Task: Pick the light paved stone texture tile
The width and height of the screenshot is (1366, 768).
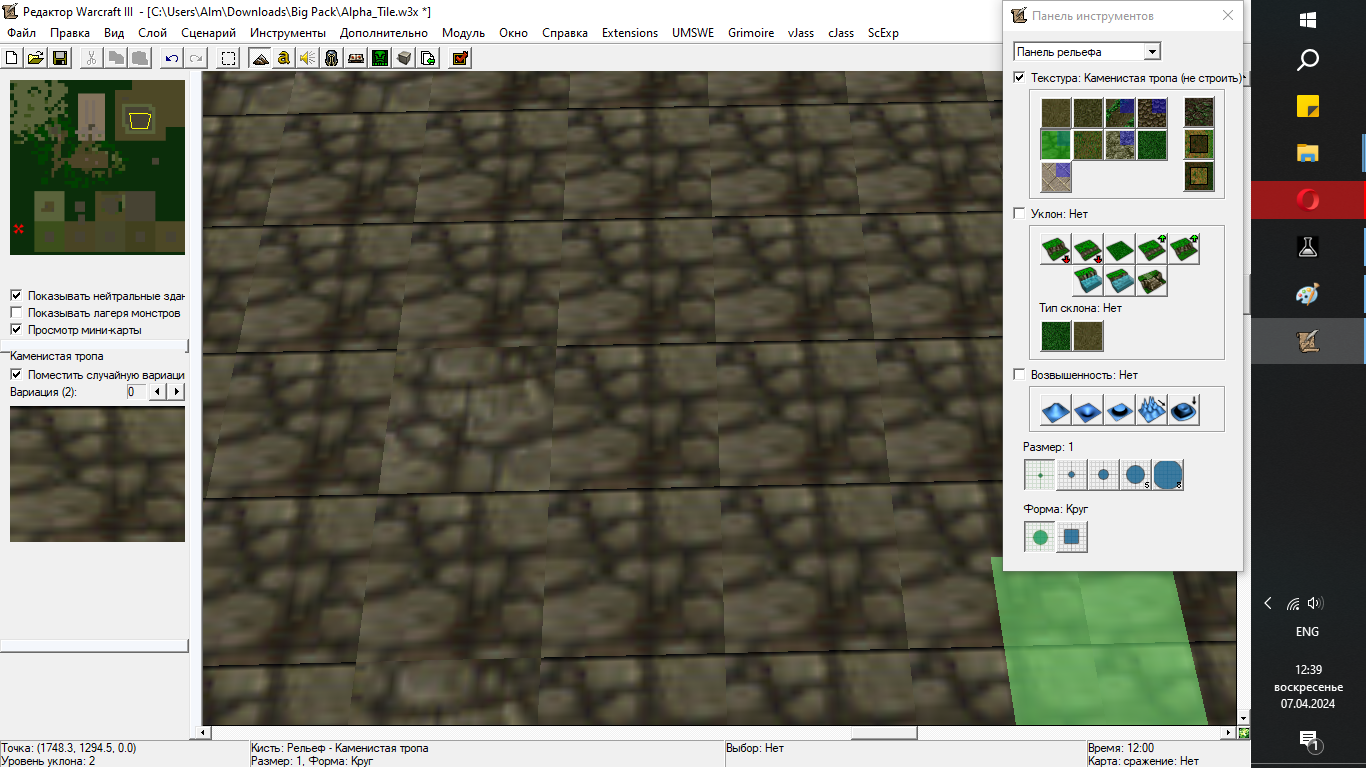Action: 1055,177
